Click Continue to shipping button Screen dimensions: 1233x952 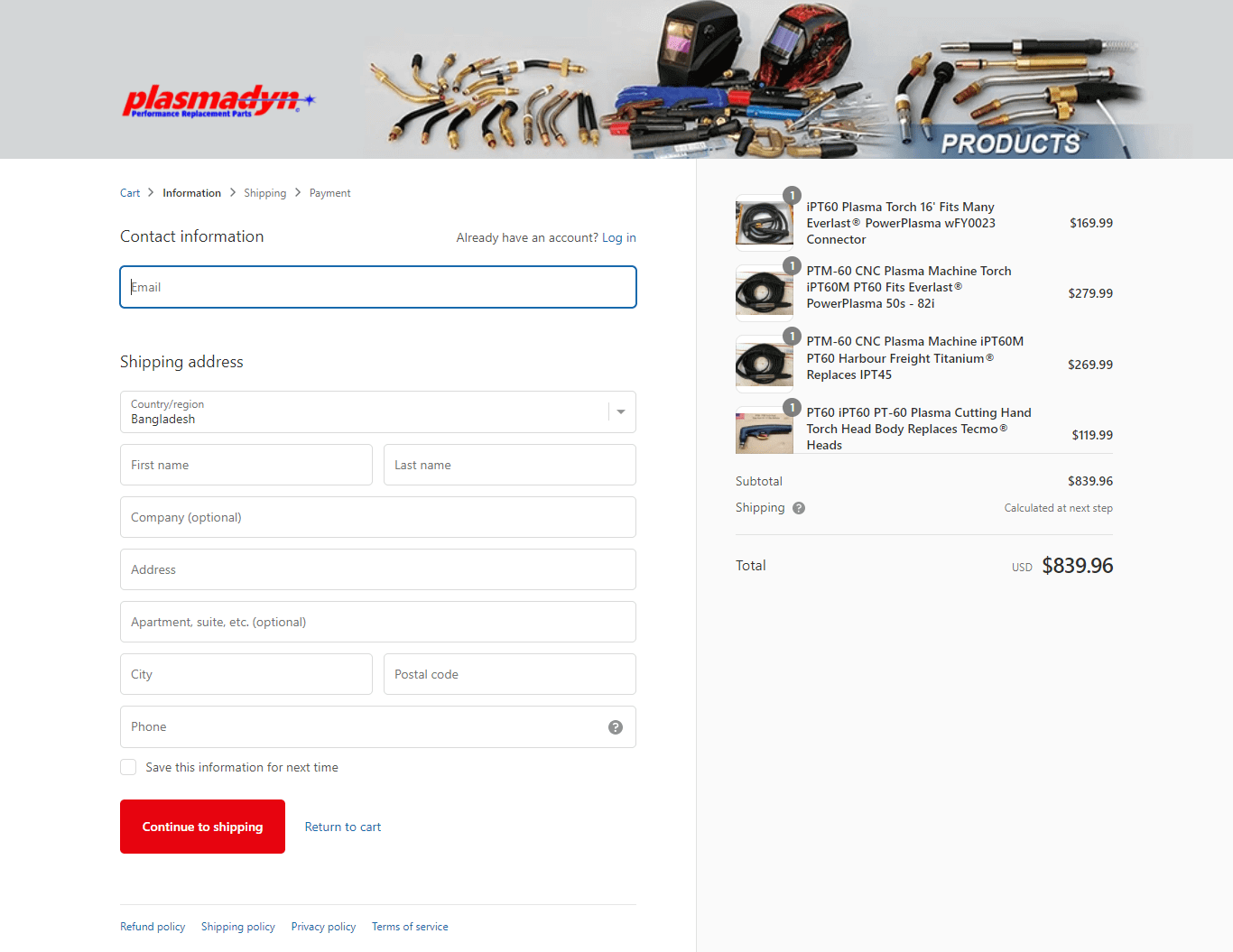[x=202, y=827]
